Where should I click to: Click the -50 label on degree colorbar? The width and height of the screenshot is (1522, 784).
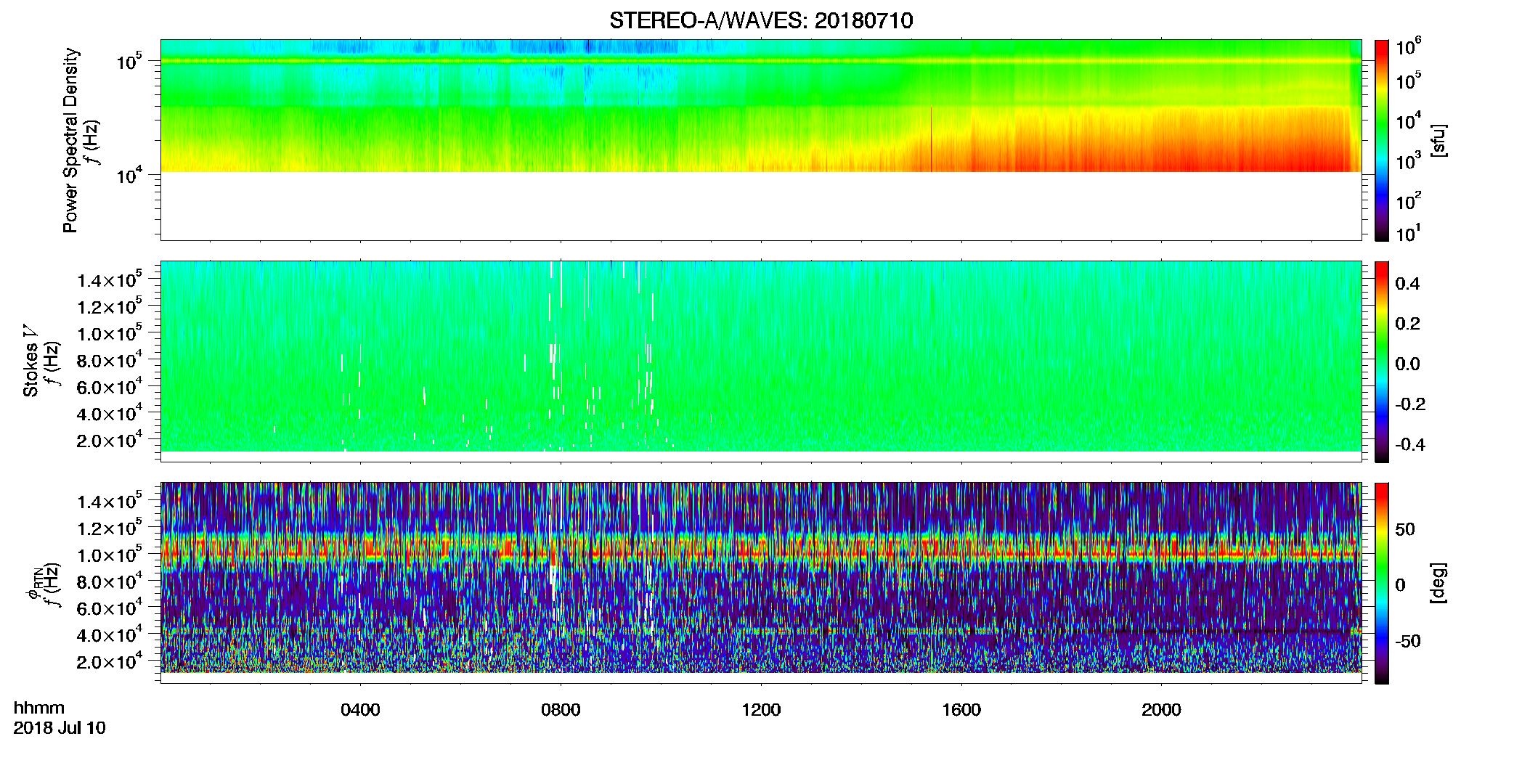coord(1408,641)
